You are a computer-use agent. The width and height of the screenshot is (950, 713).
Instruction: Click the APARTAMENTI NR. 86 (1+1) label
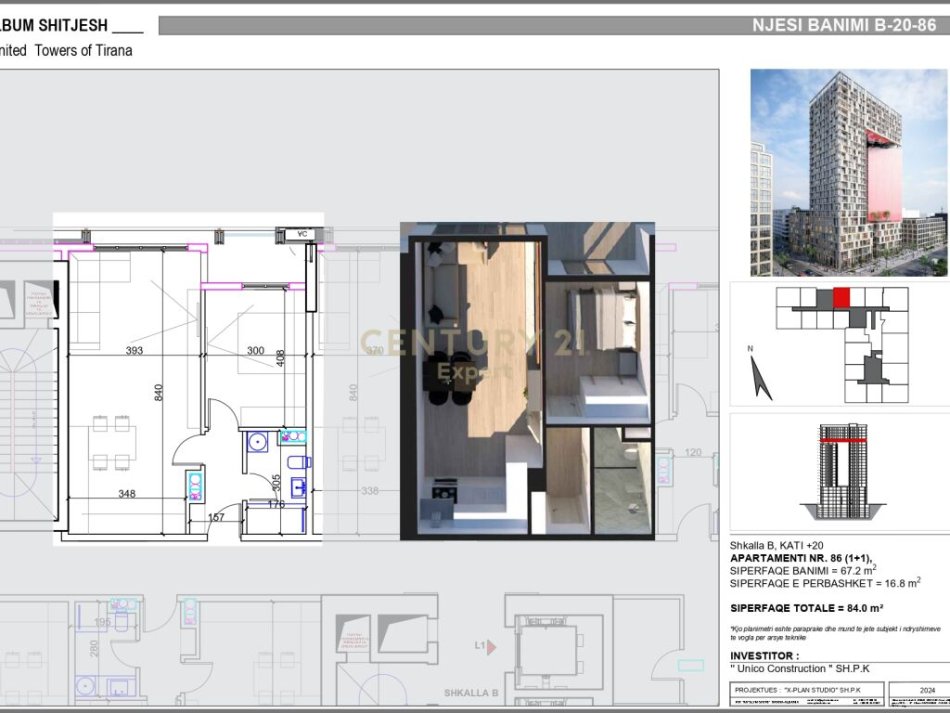(x=801, y=557)
